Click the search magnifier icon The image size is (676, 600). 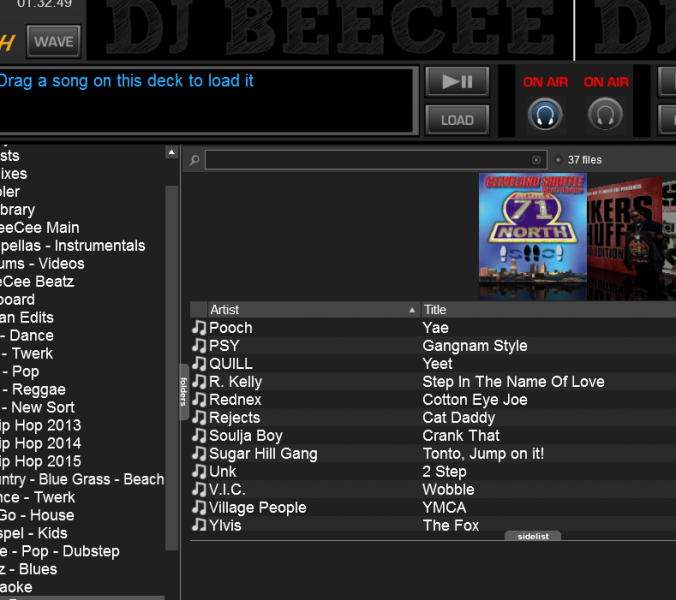[194, 160]
